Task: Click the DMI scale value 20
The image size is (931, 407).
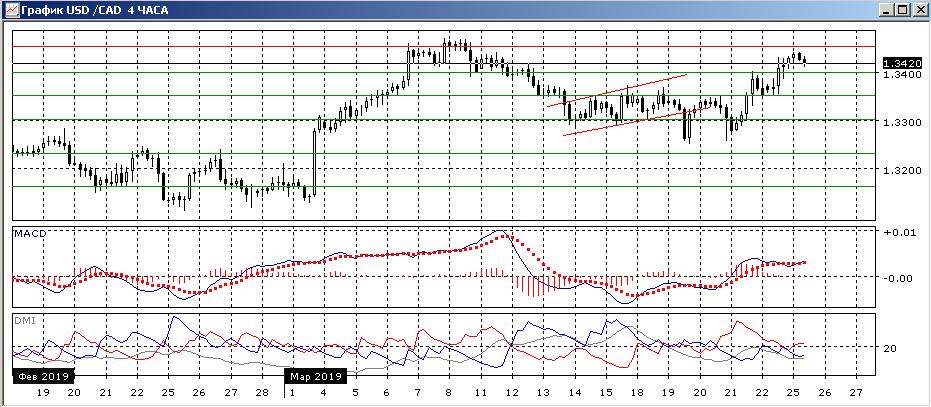Action: click(x=889, y=348)
